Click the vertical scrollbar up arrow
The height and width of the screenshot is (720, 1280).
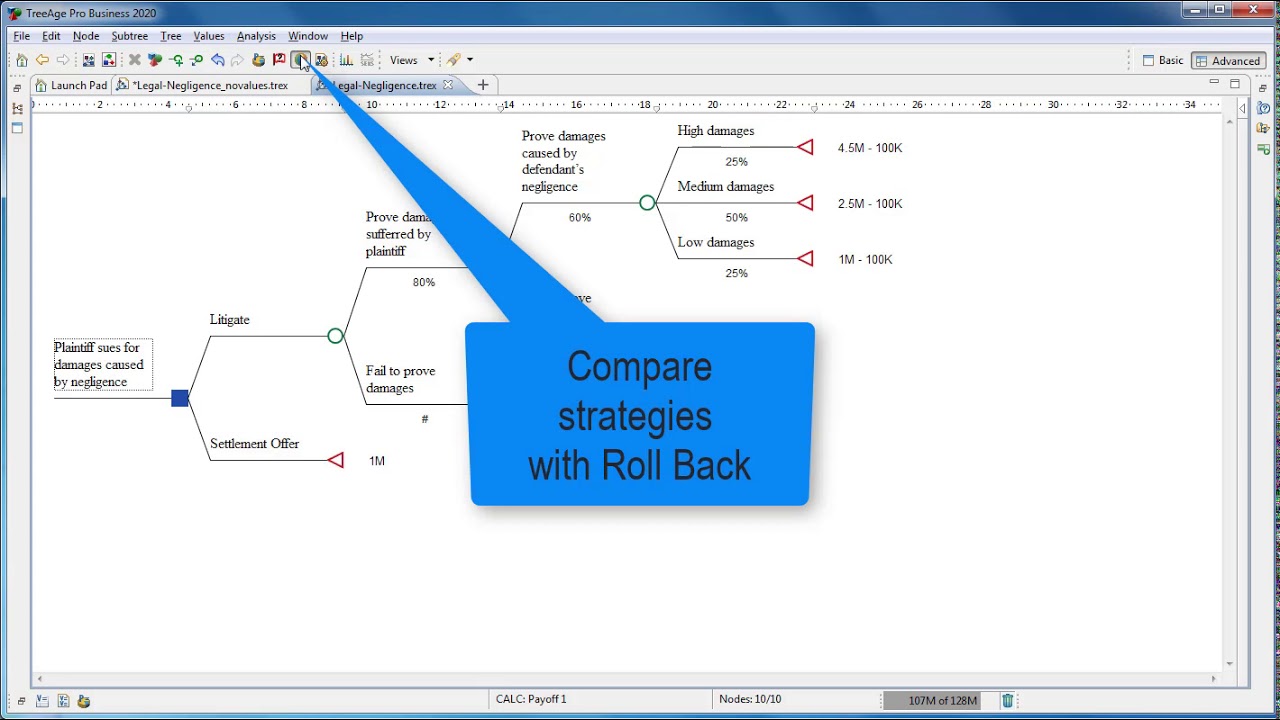(1229, 121)
